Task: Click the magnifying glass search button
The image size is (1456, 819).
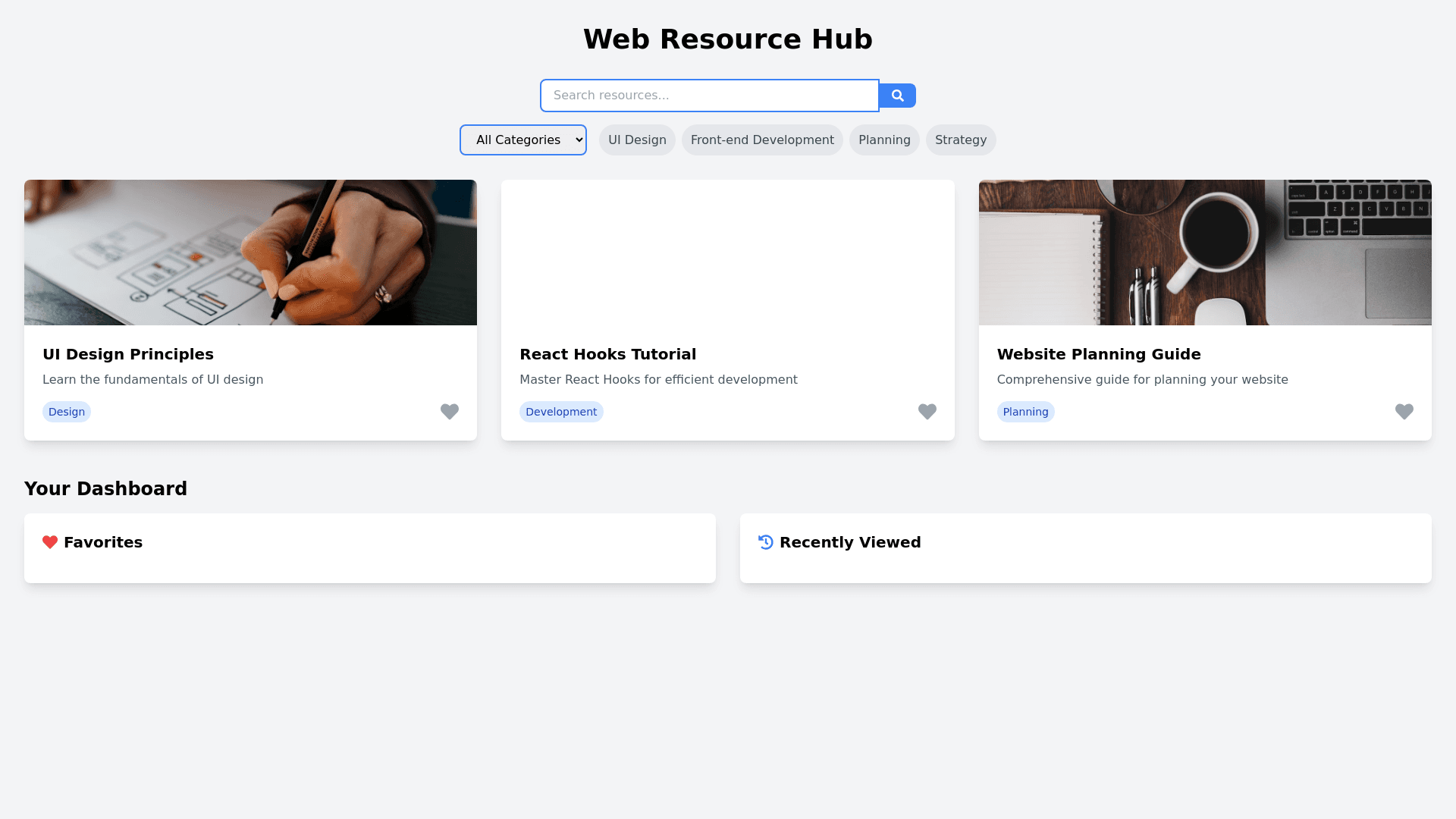Action: (x=897, y=96)
